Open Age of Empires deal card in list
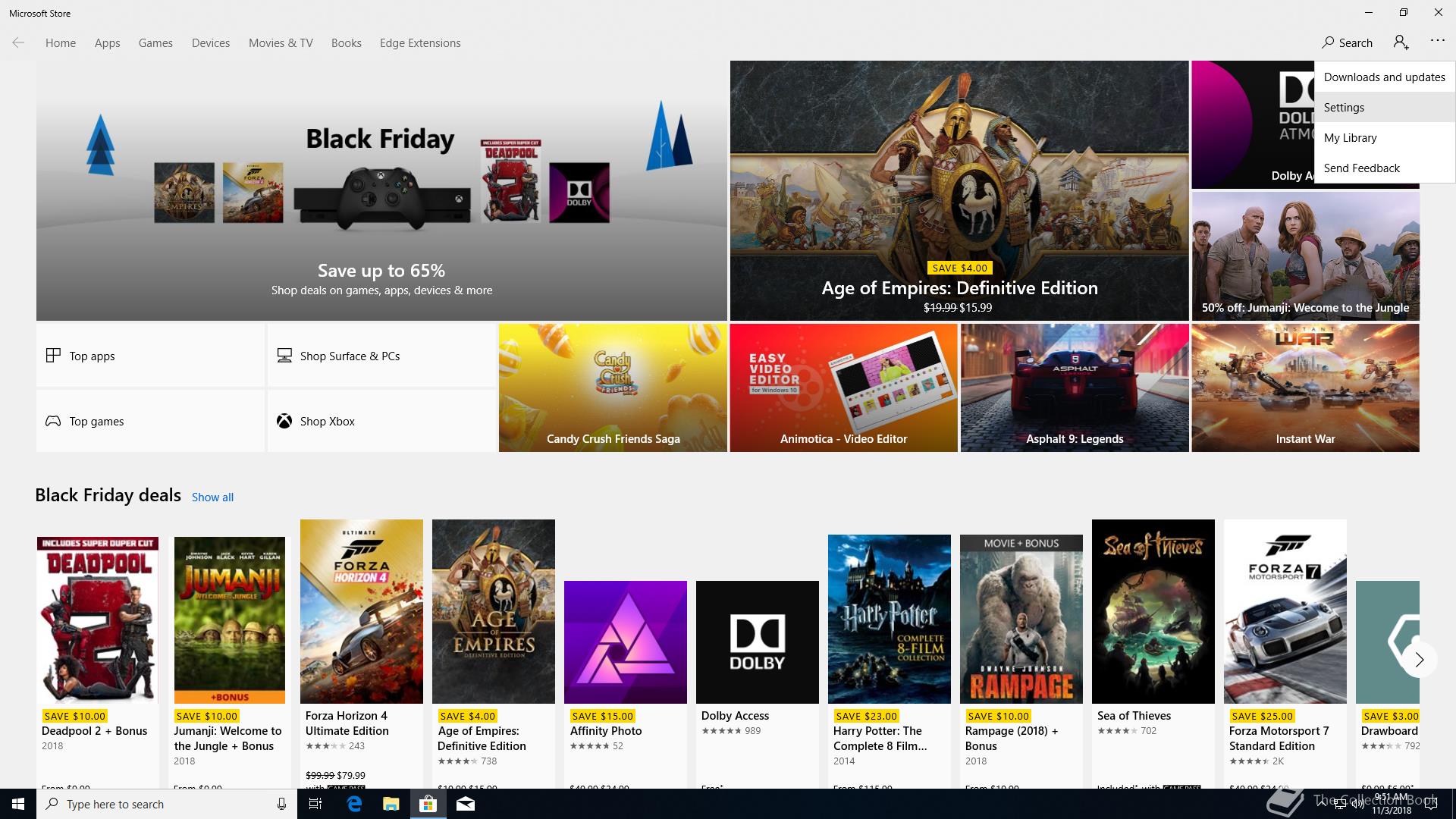The height and width of the screenshot is (819, 1456). pos(494,653)
